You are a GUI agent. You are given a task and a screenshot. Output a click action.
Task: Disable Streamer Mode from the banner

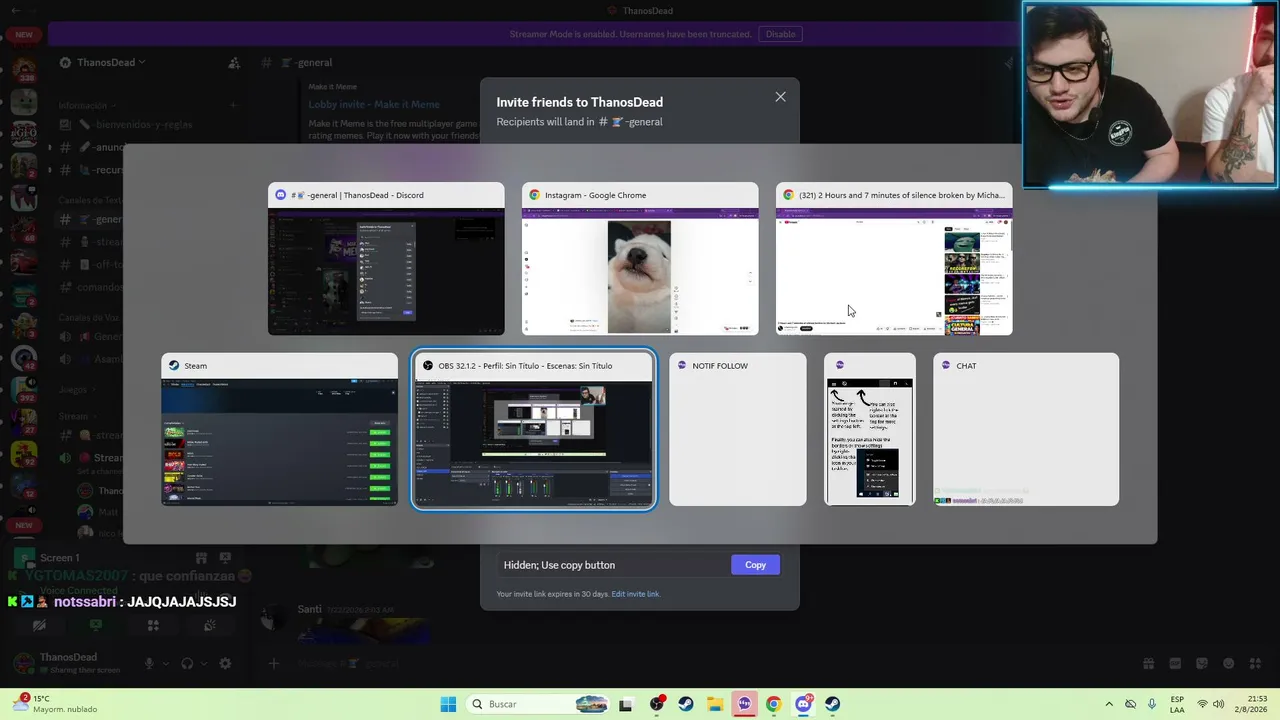[x=780, y=34]
